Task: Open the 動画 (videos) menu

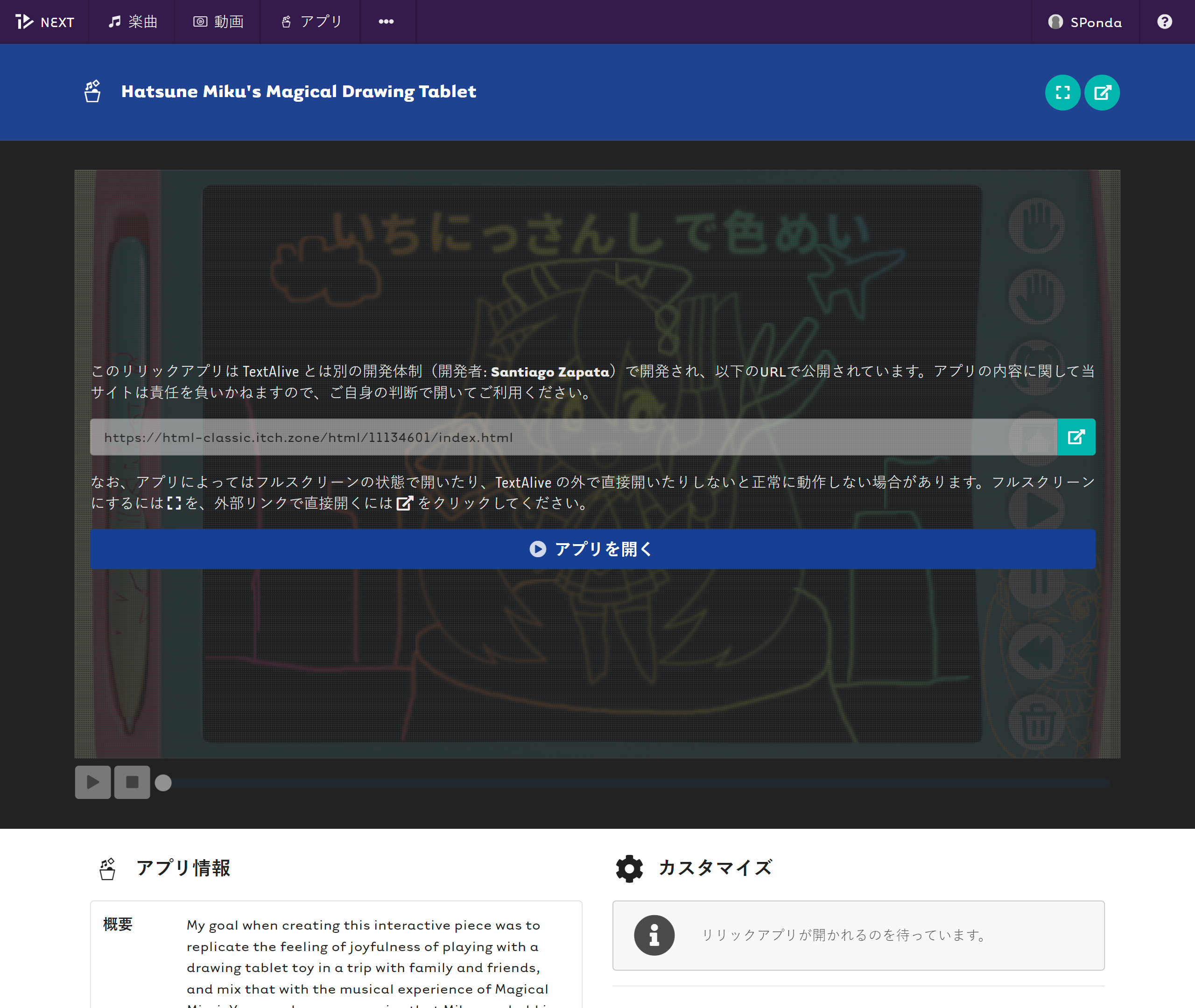Action: [218, 22]
